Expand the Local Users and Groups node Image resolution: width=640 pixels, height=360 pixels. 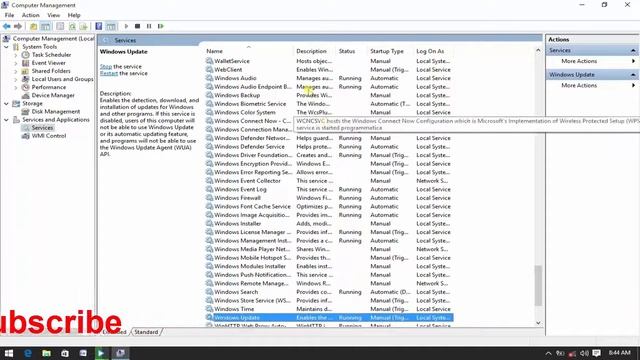click(16, 79)
